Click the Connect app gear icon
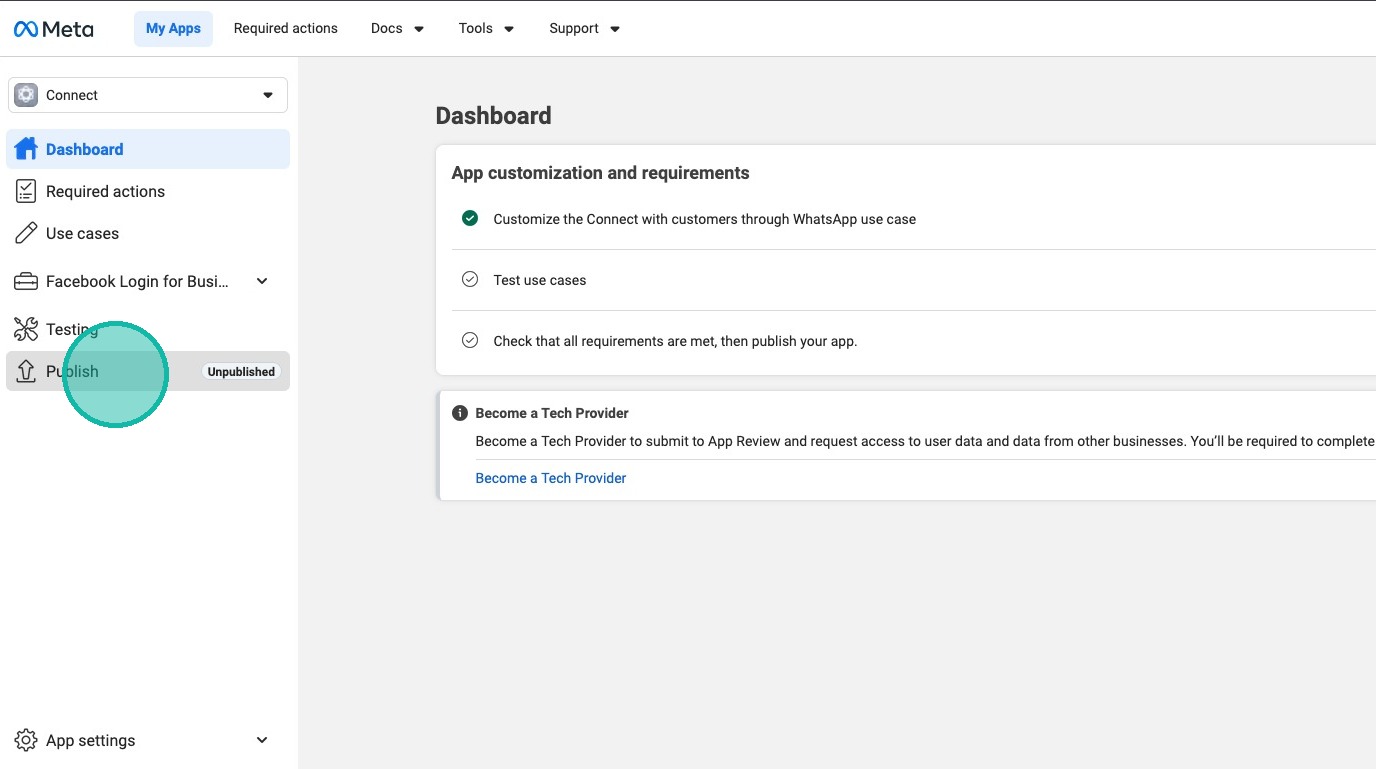 pyautogui.click(x=26, y=95)
